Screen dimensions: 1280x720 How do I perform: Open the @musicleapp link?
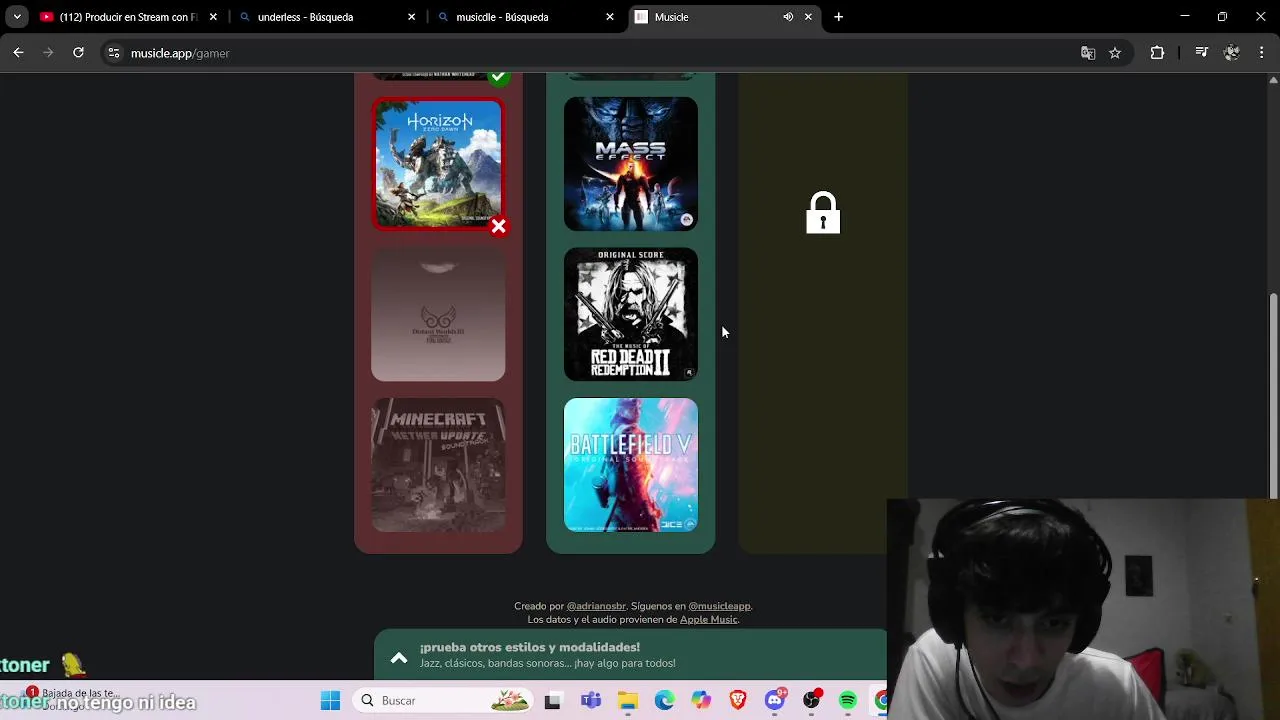719,606
